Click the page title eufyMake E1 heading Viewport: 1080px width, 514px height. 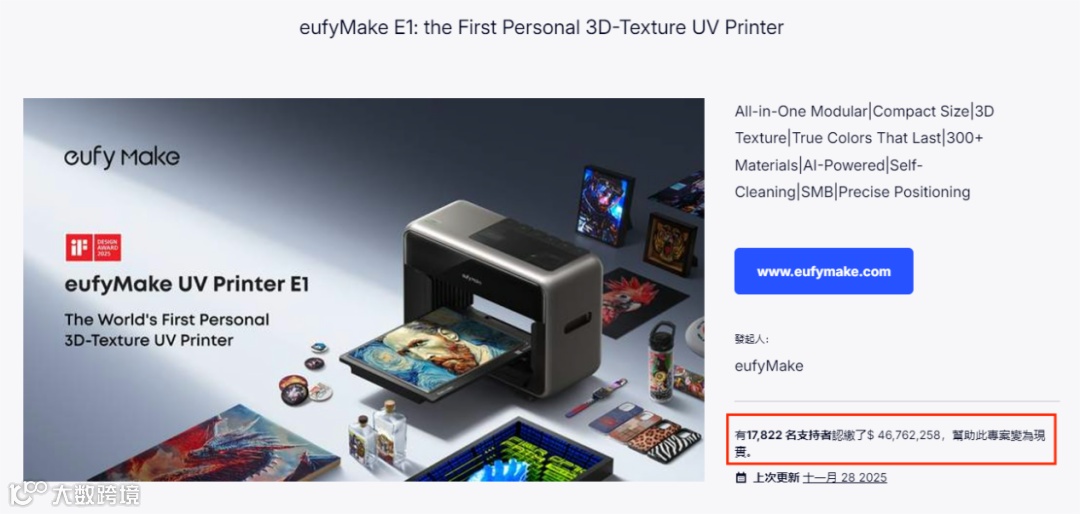tap(541, 28)
